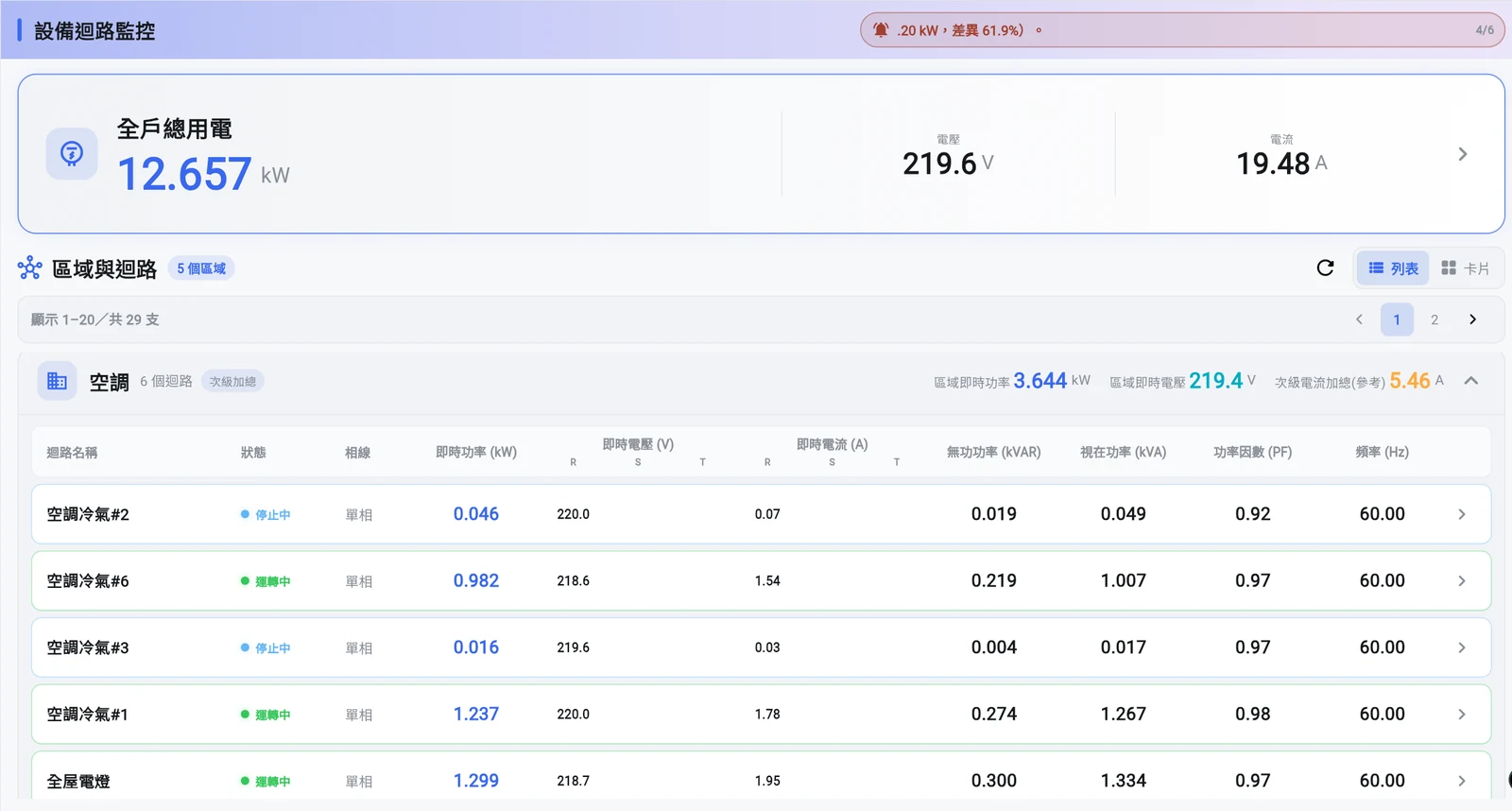Click the zone power 3.644 kW value

[x=1052, y=381]
